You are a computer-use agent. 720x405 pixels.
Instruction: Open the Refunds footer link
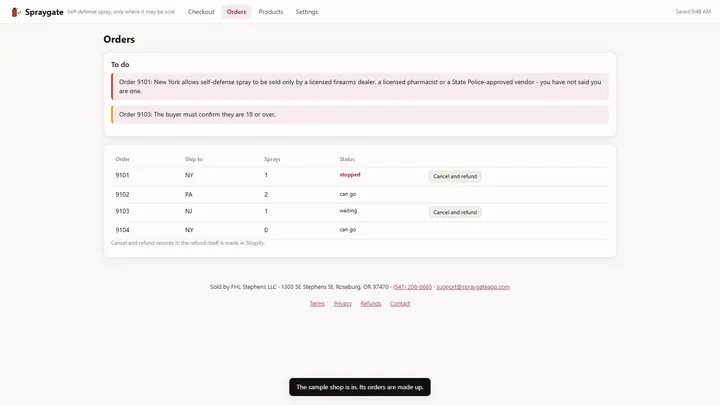[371, 304]
